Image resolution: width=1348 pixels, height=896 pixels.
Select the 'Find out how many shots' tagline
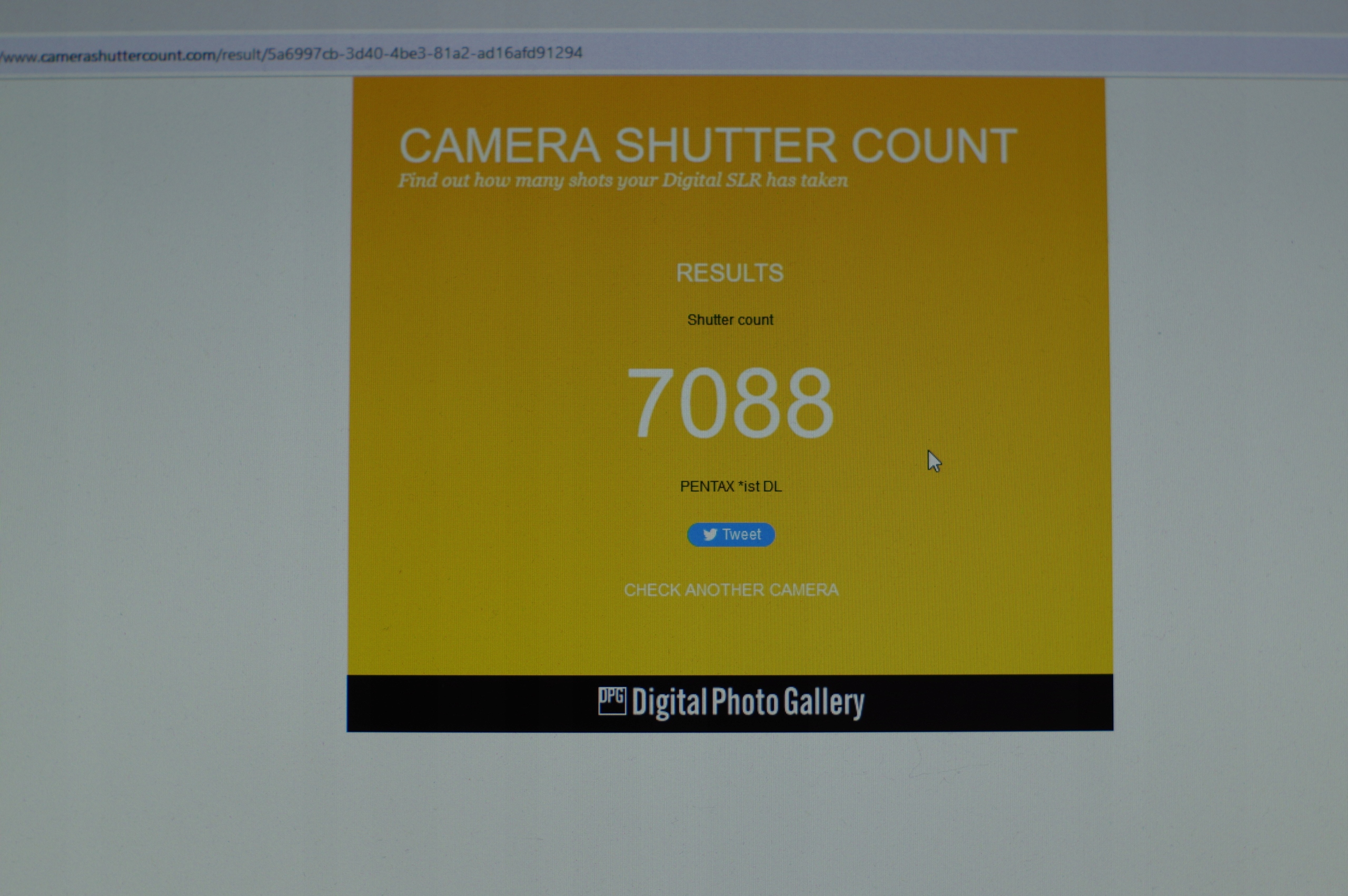coord(623,181)
